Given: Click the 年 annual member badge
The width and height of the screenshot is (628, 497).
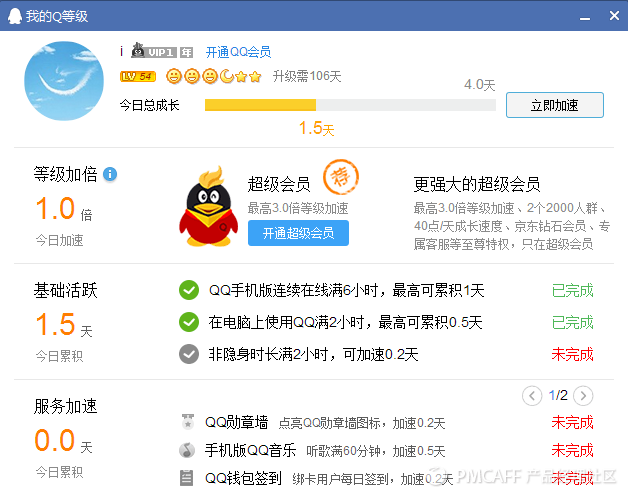Looking at the screenshot, I should point(186,52).
